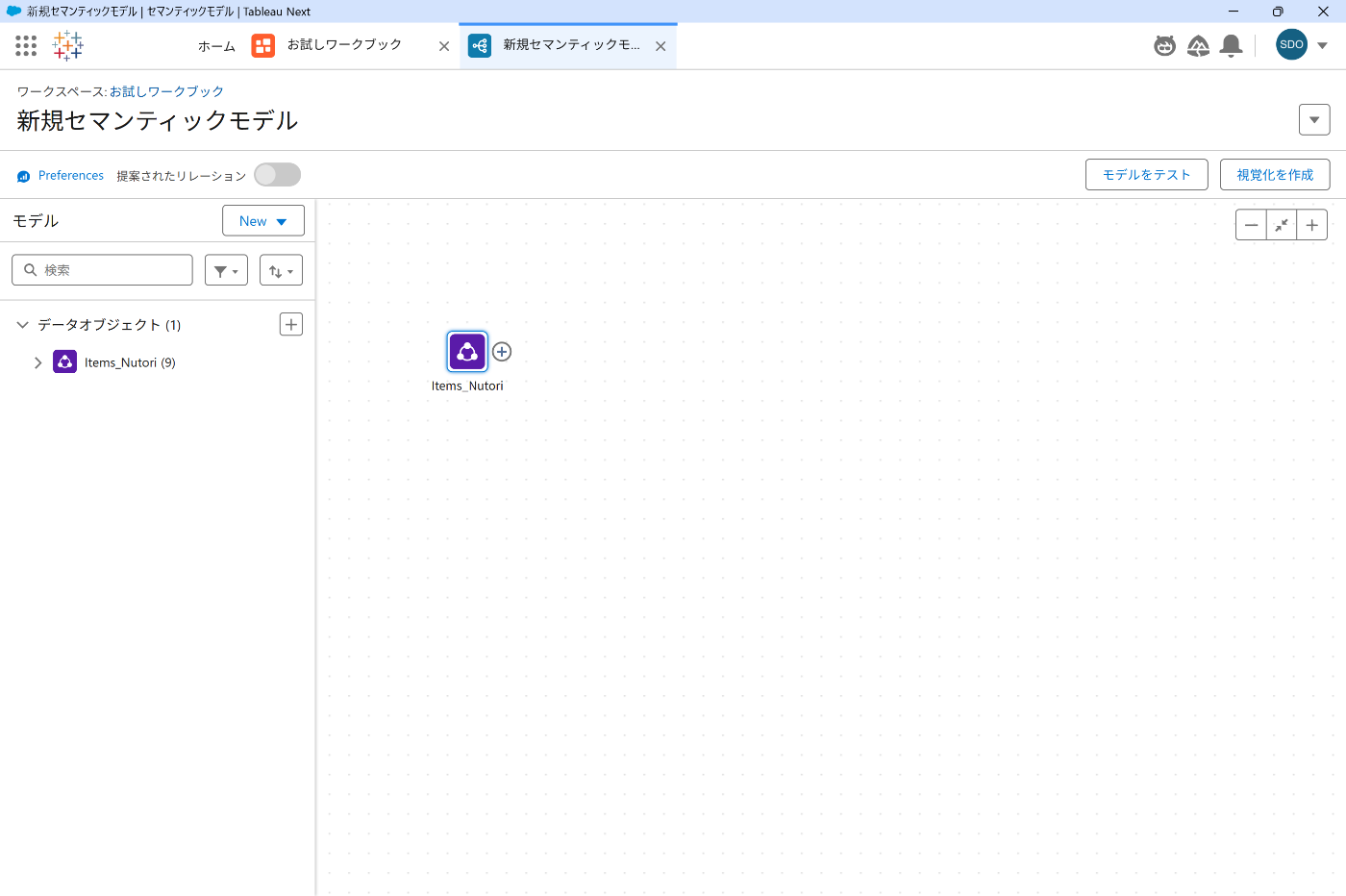Switch to the ホーム tab
The image size is (1346, 896).
pyautogui.click(x=216, y=45)
